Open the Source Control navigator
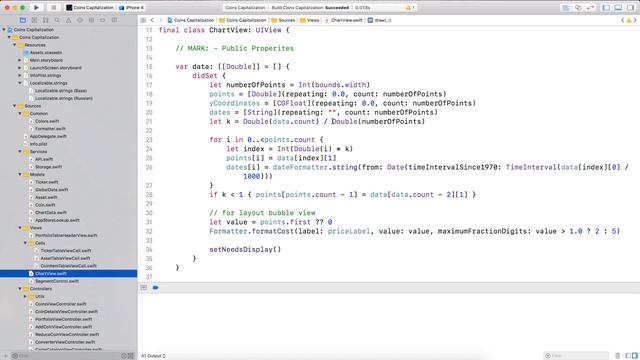This screenshot has width=640, height=360. click(34, 20)
